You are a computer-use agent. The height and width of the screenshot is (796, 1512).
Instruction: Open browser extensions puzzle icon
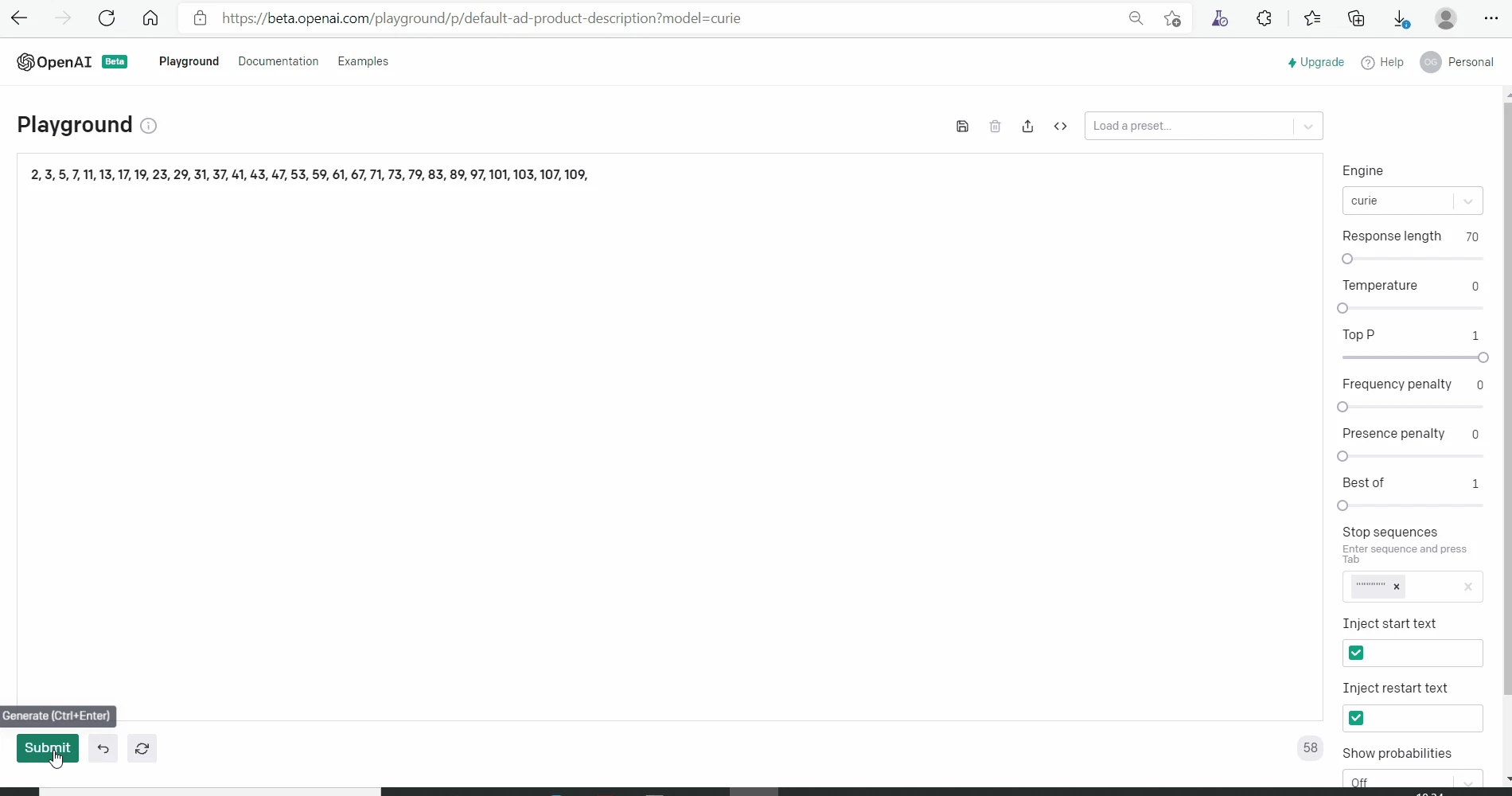[x=1264, y=18]
